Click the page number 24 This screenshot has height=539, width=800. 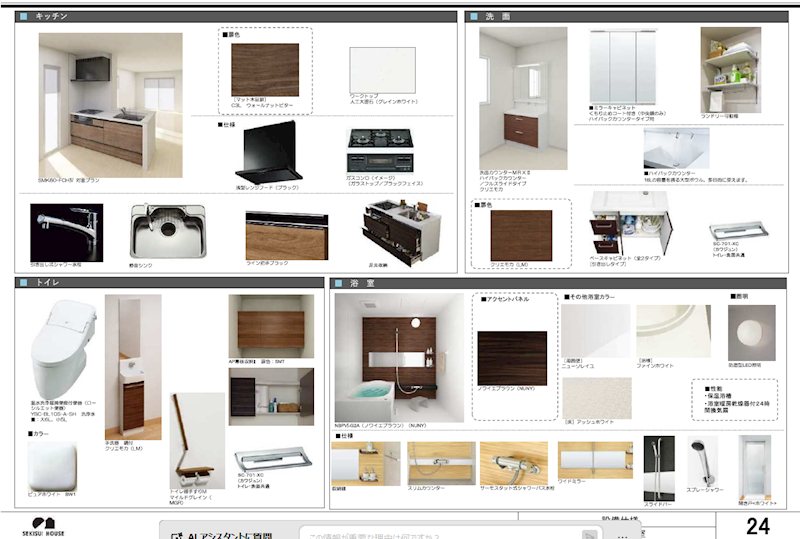758,526
